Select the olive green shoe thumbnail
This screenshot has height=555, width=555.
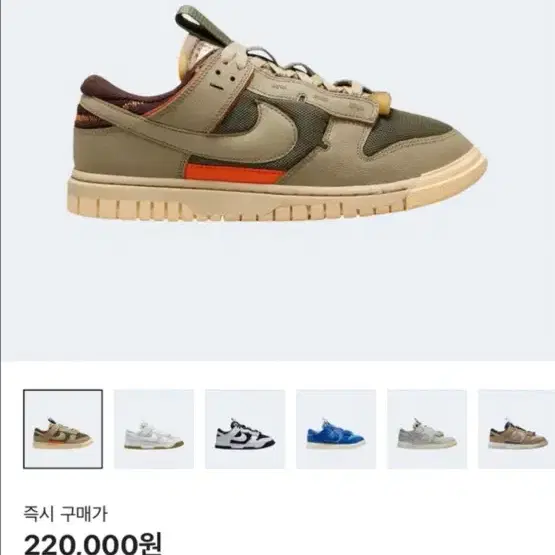pyautogui.click(x=63, y=429)
